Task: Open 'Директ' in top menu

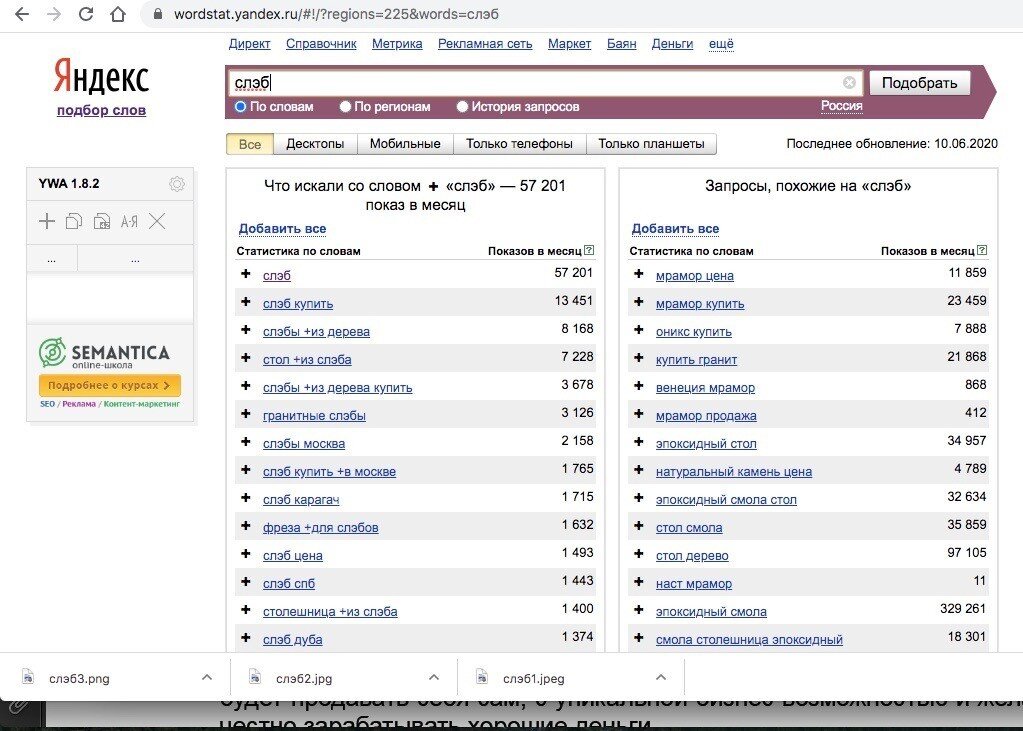Action: click(x=249, y=44)
